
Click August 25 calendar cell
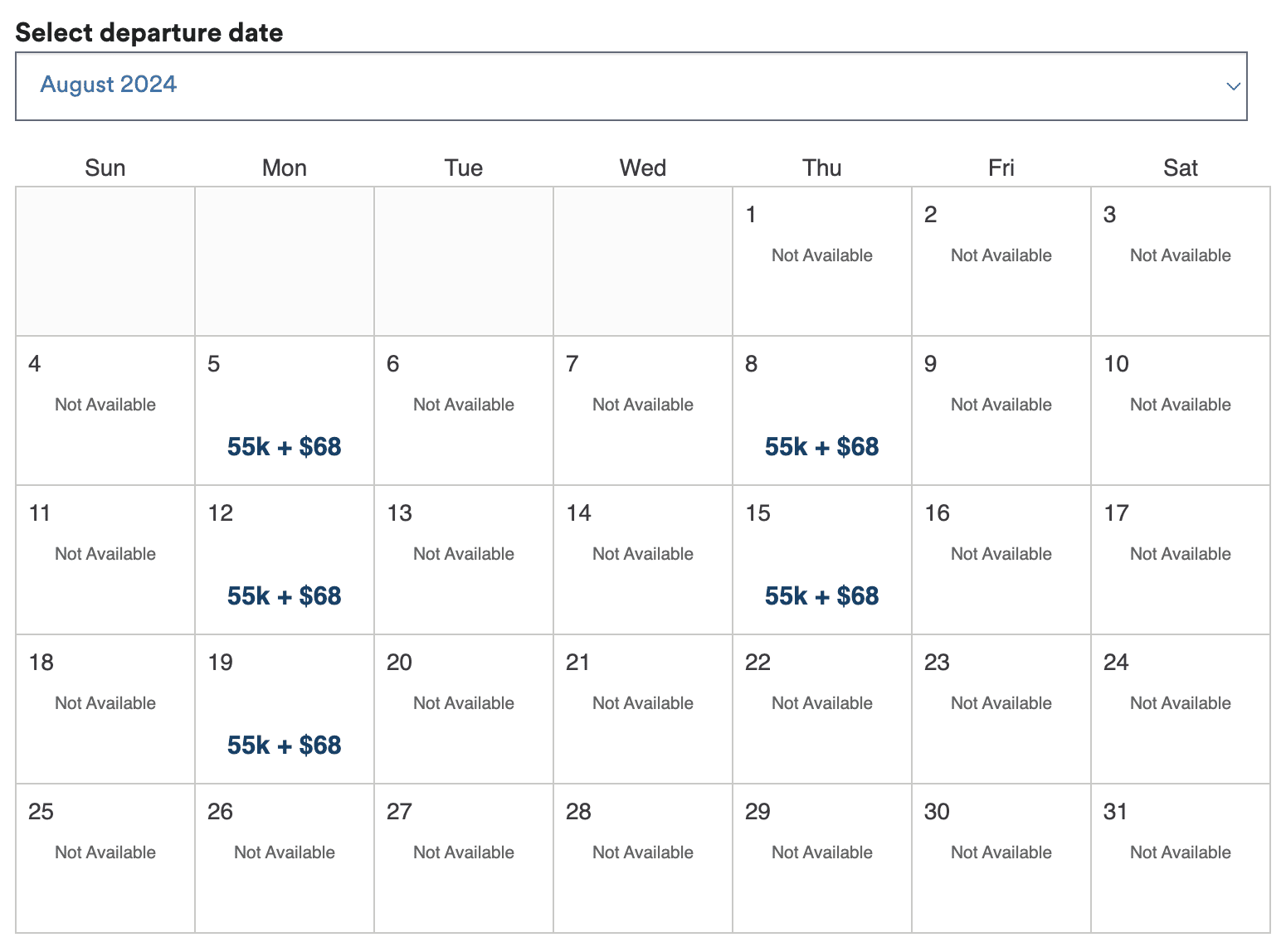105,858
